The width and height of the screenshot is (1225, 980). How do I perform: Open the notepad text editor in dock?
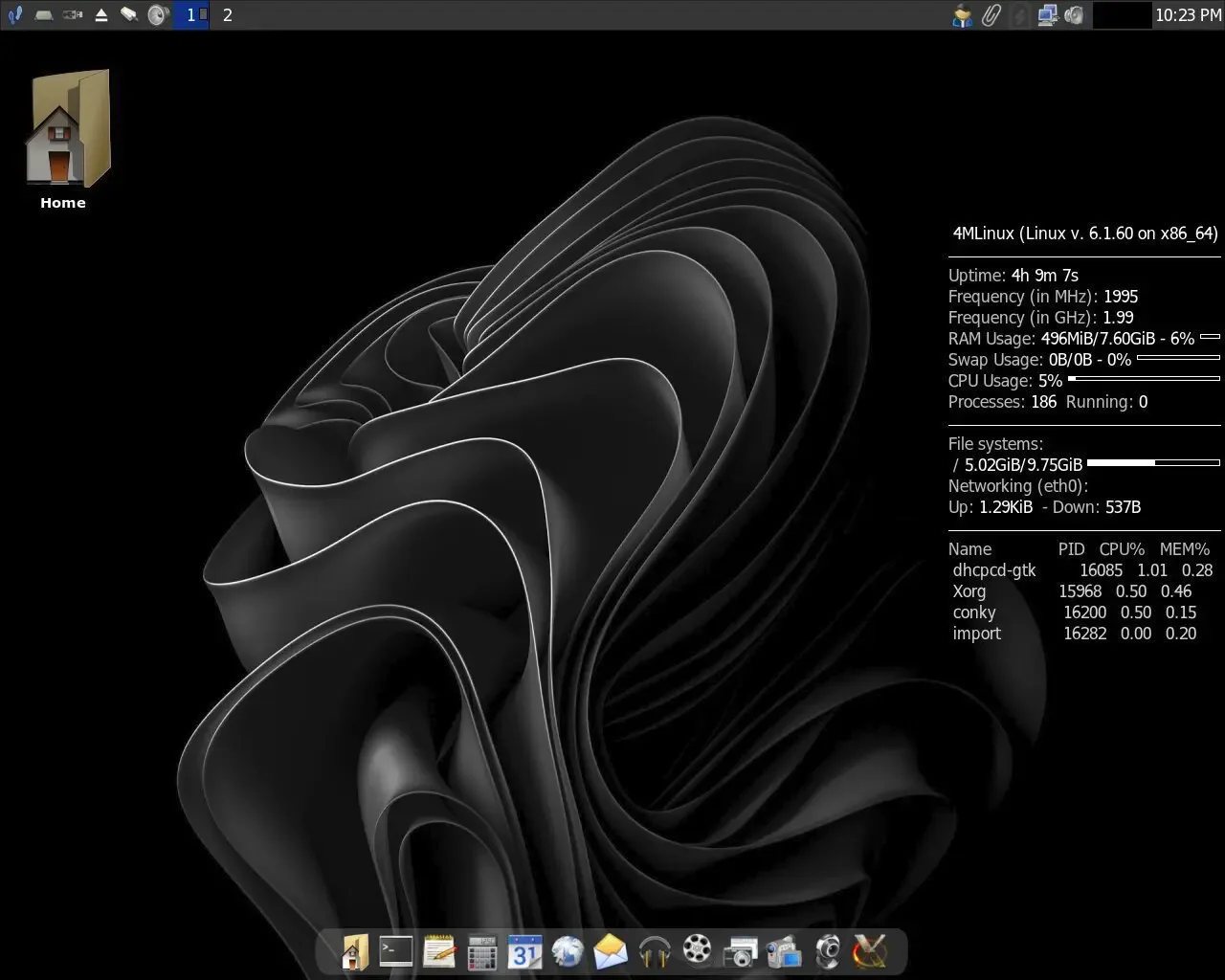pos(438,951)
